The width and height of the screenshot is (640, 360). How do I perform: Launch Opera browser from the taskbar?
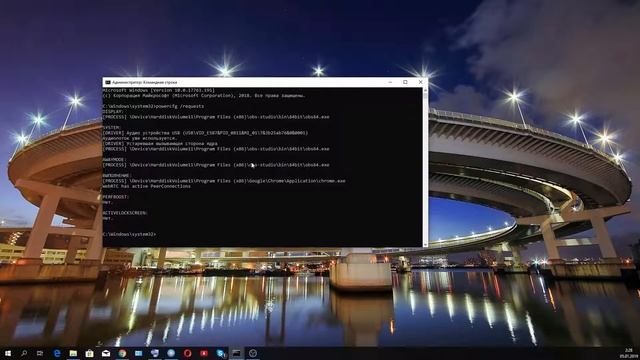187,353
